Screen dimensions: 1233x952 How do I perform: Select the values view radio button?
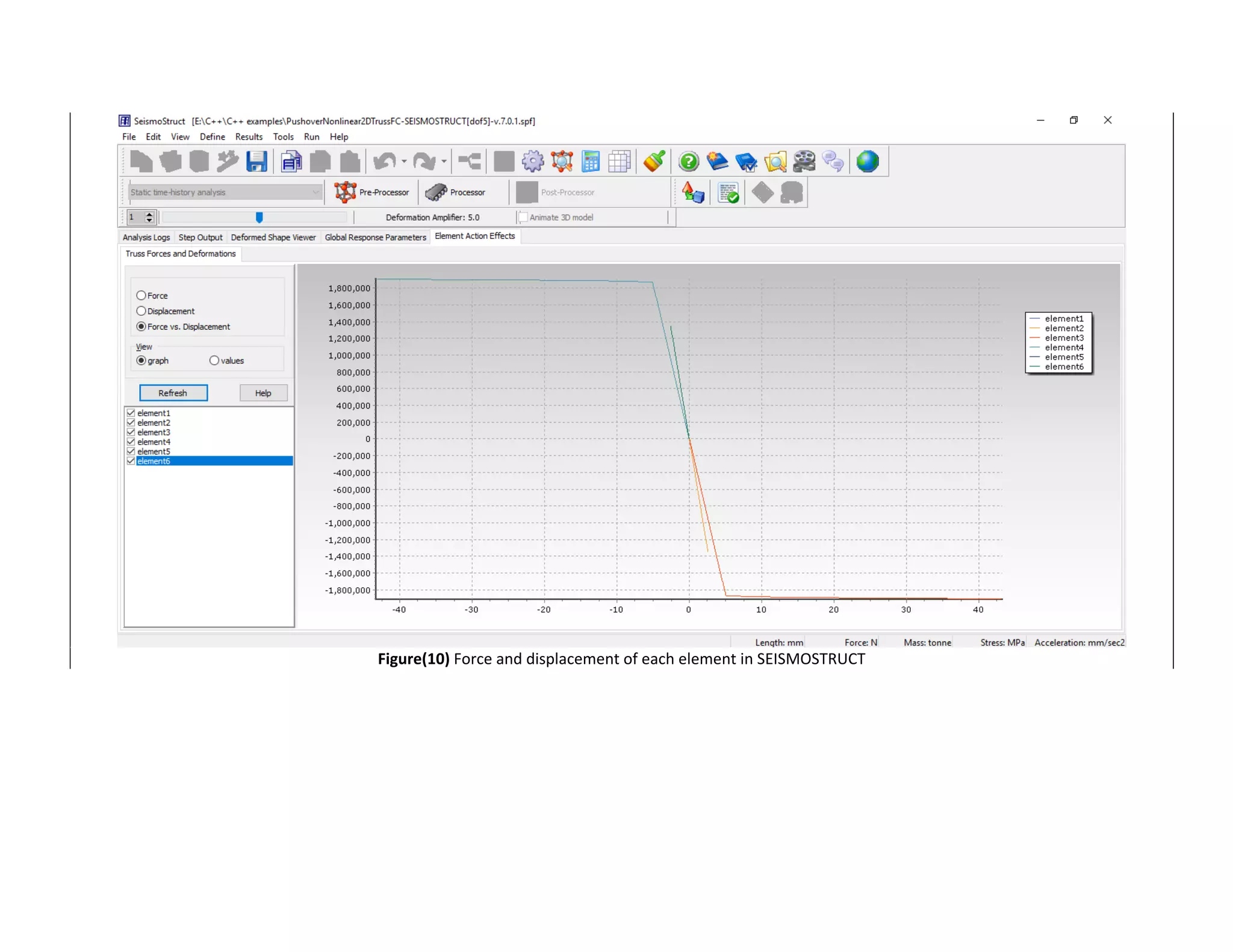click(214, 360)
